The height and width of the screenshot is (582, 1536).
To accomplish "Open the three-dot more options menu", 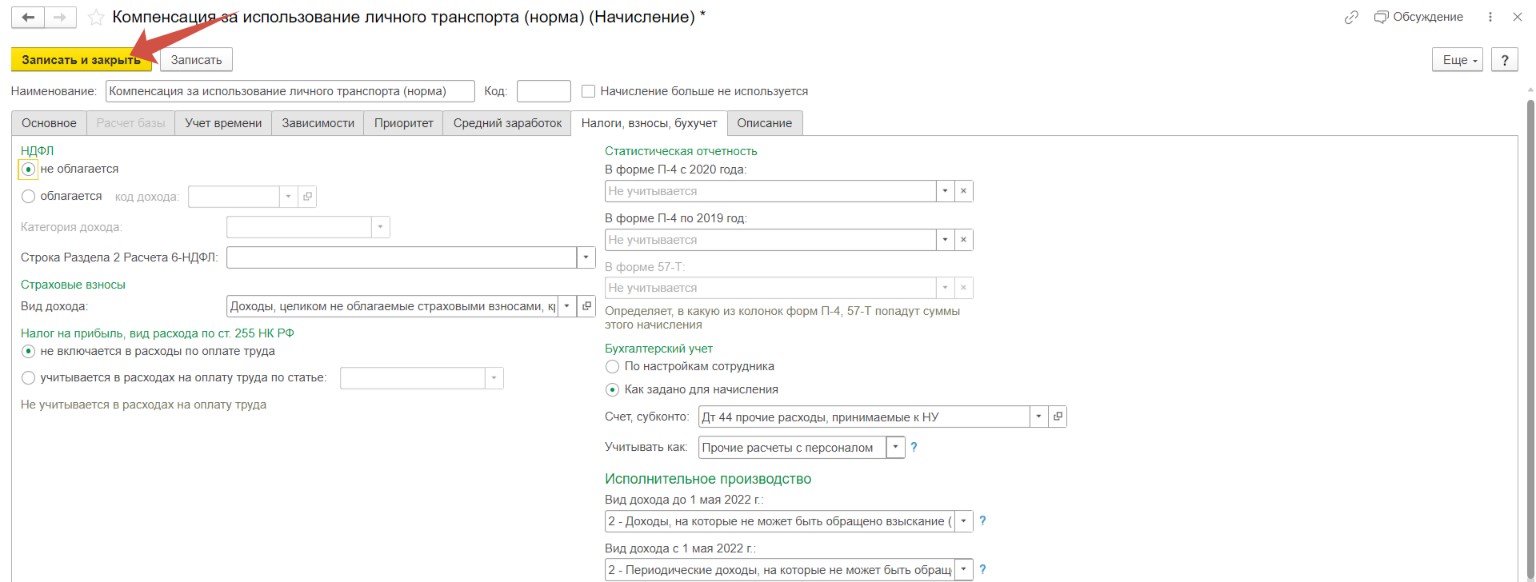I will point(1491,17).
